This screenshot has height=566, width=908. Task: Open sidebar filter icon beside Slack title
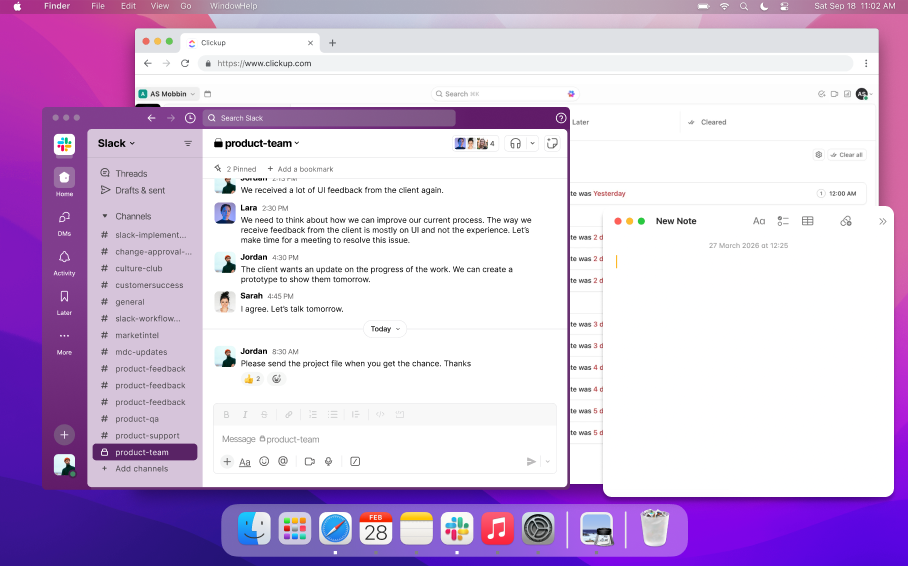click(x=188, y=143)
